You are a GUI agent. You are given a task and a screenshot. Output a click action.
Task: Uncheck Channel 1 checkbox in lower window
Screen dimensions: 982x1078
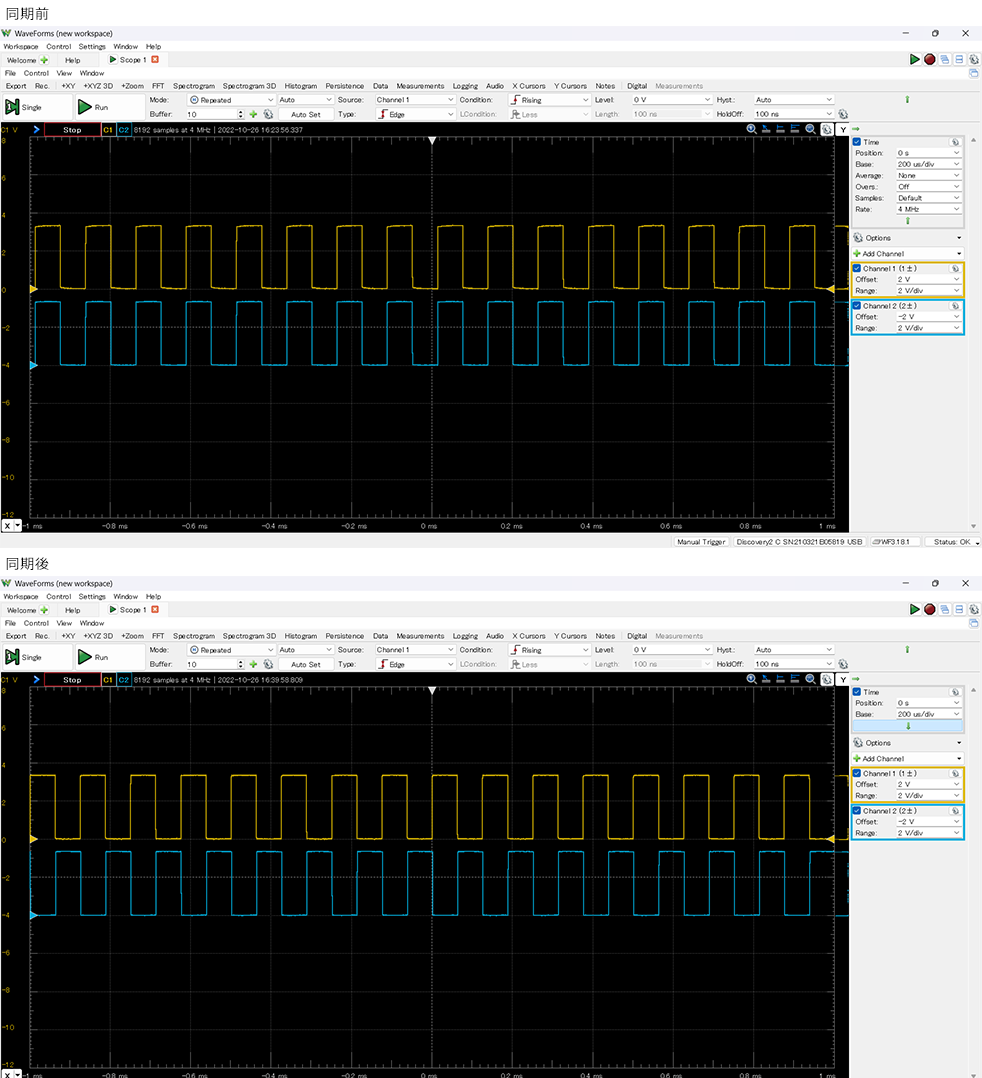coord(857,773)
